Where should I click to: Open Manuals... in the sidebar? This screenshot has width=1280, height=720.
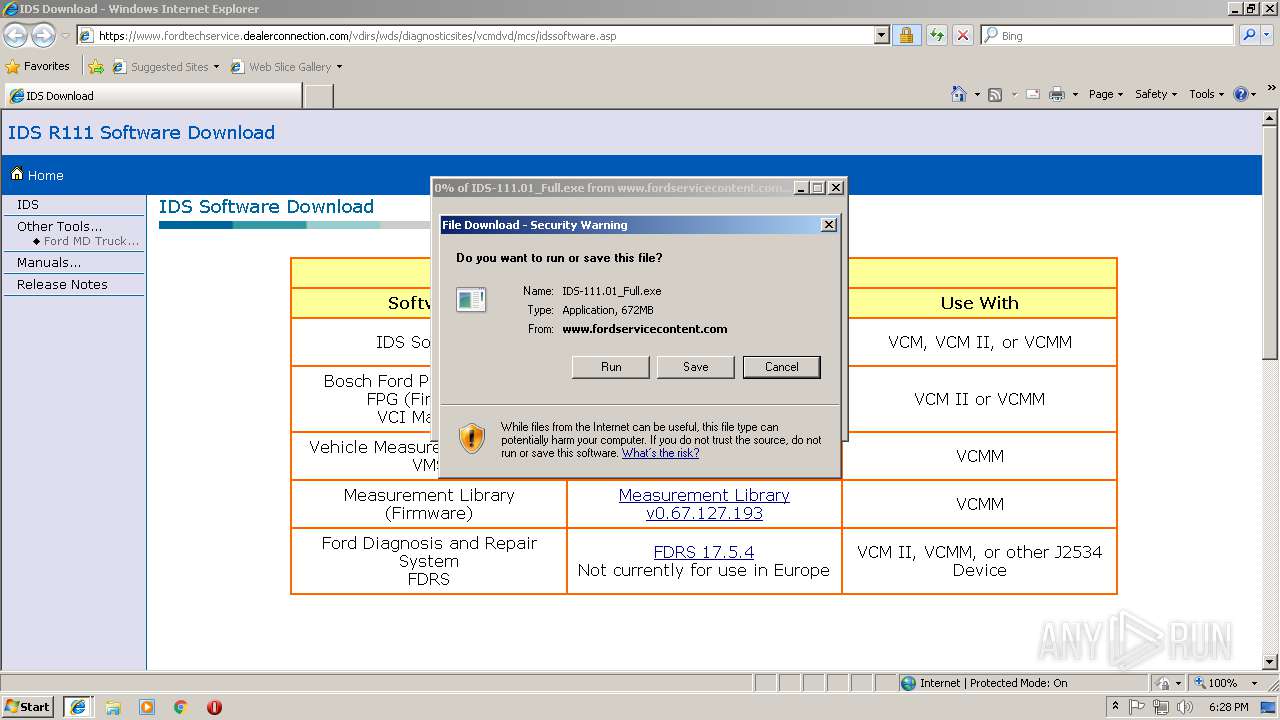point(49,262)
